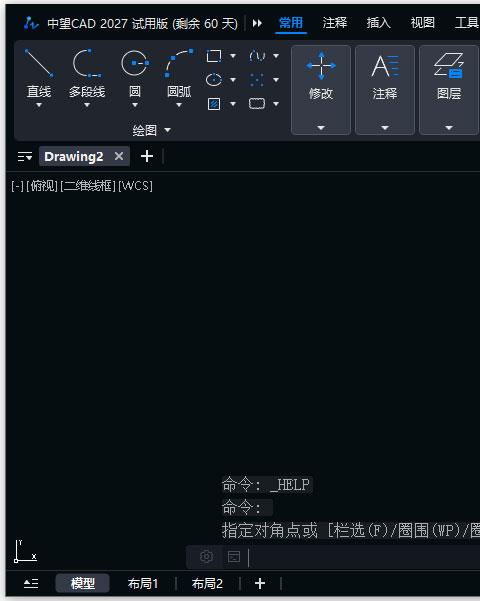Focus the command line input field
The height and width of the screenshot is (601, 480).
coord(363,557)
